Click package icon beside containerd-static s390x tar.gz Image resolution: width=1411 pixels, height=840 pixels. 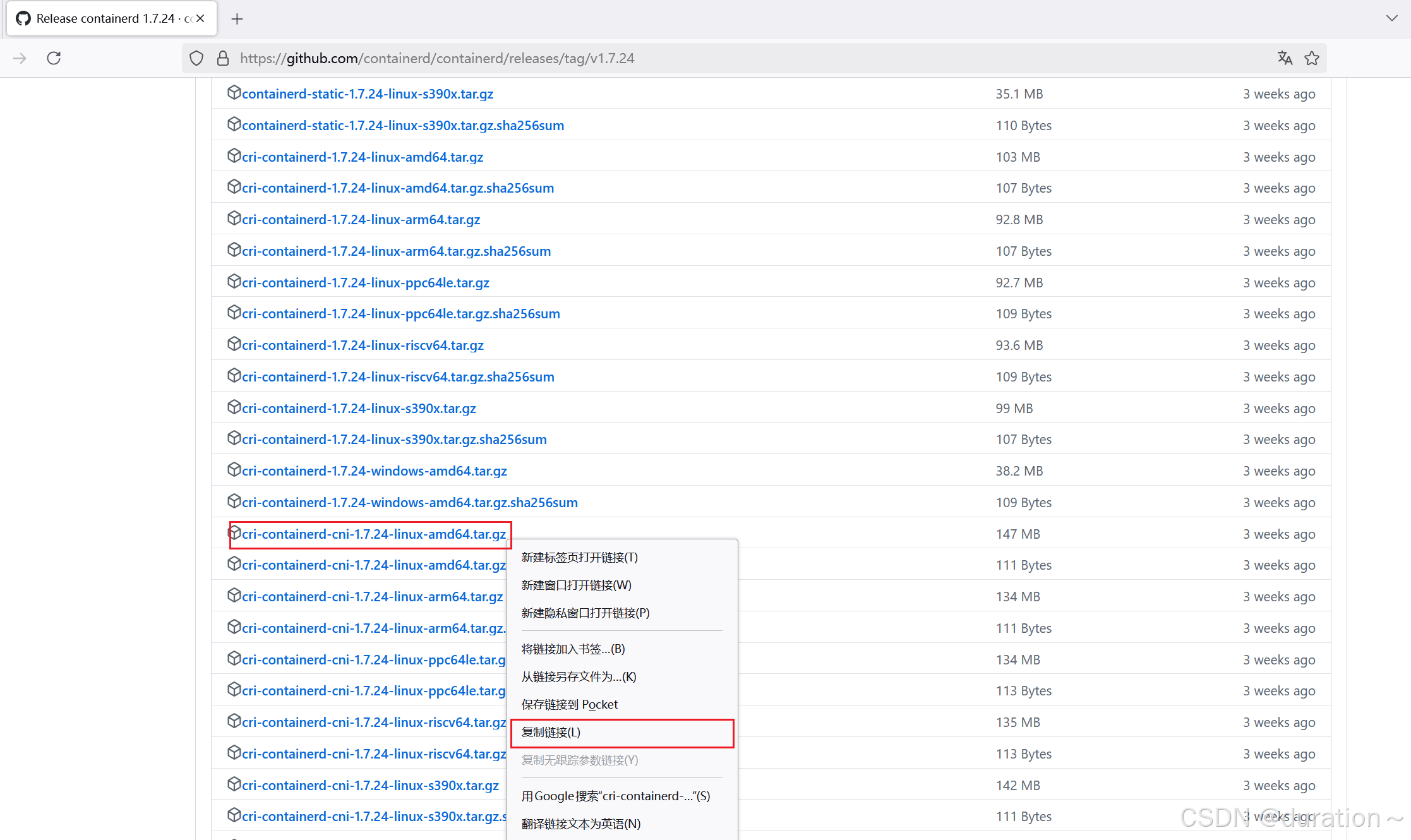pos(234,92)
